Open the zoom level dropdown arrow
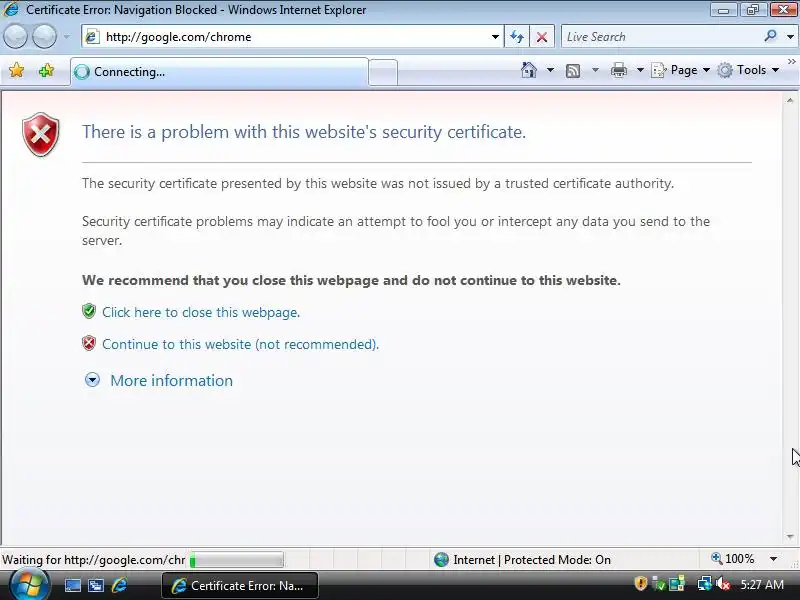800x600 pixels. (773, 559)
